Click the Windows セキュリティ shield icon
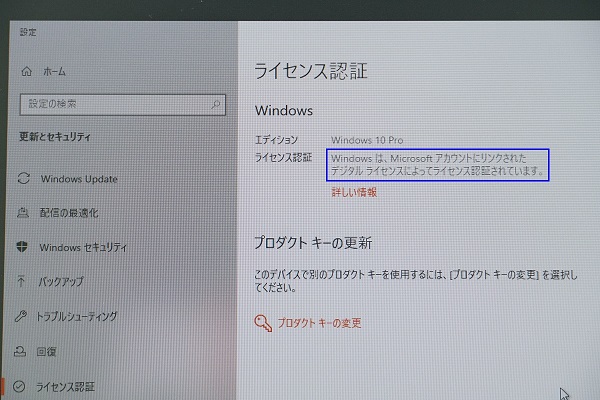The width and height of the screenshot is (600, 400). pyautogui.click(x=22, y=247)
